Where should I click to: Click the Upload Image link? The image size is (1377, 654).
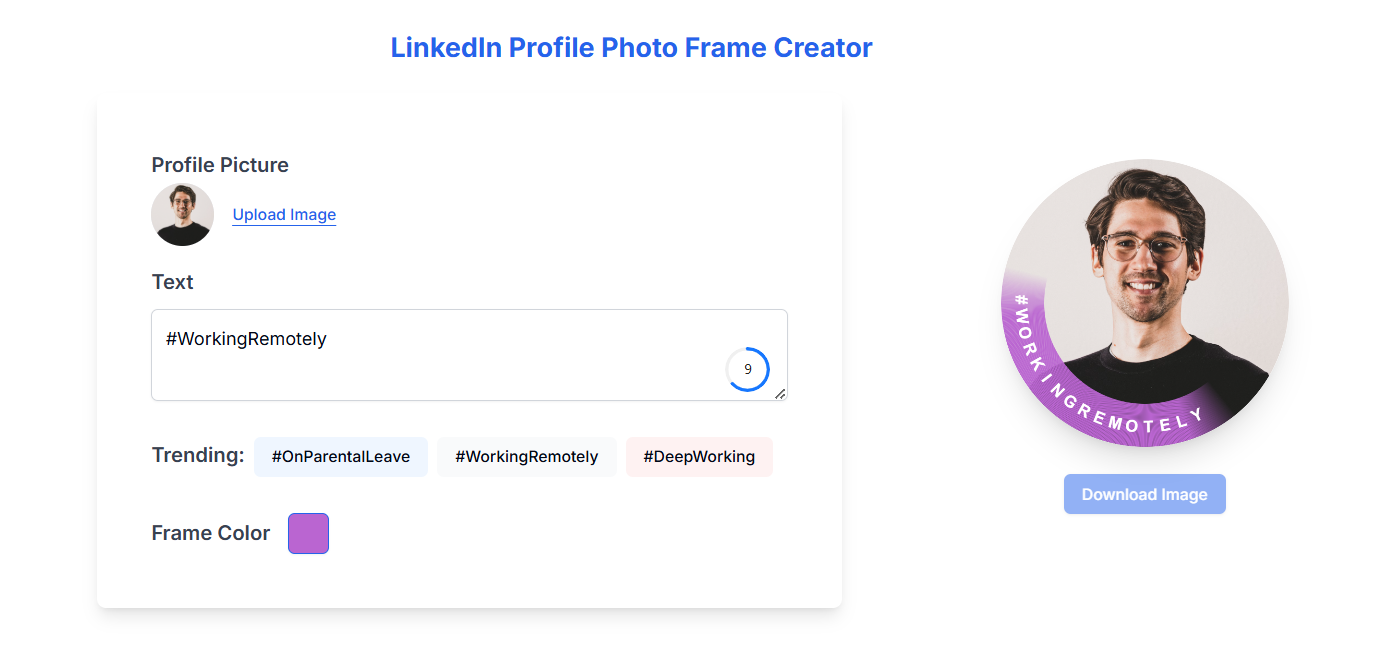point(284,215)
